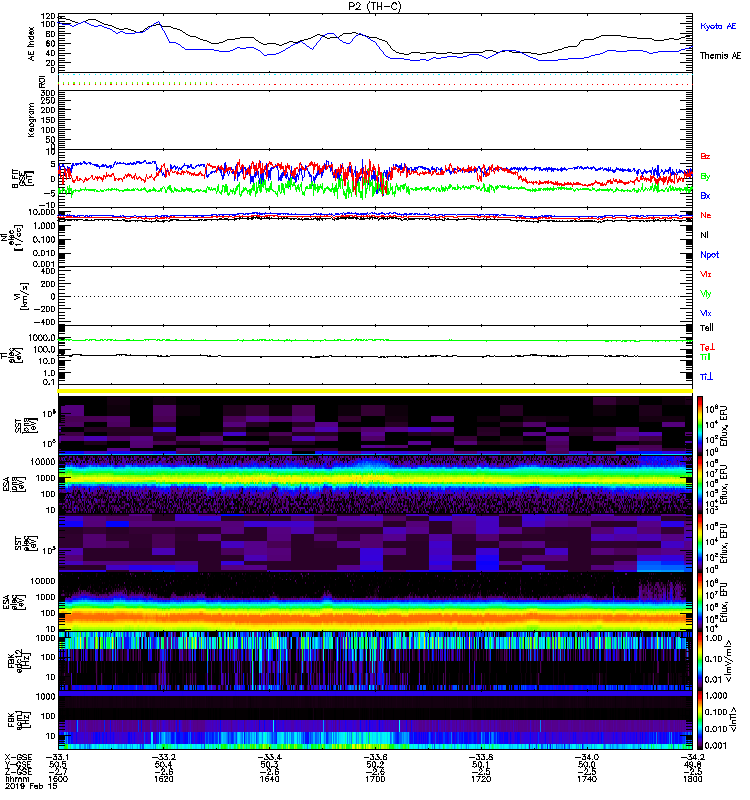Click the date label 2019 Feb 15
Screen dimensions: 750x800
pos(31,787)
